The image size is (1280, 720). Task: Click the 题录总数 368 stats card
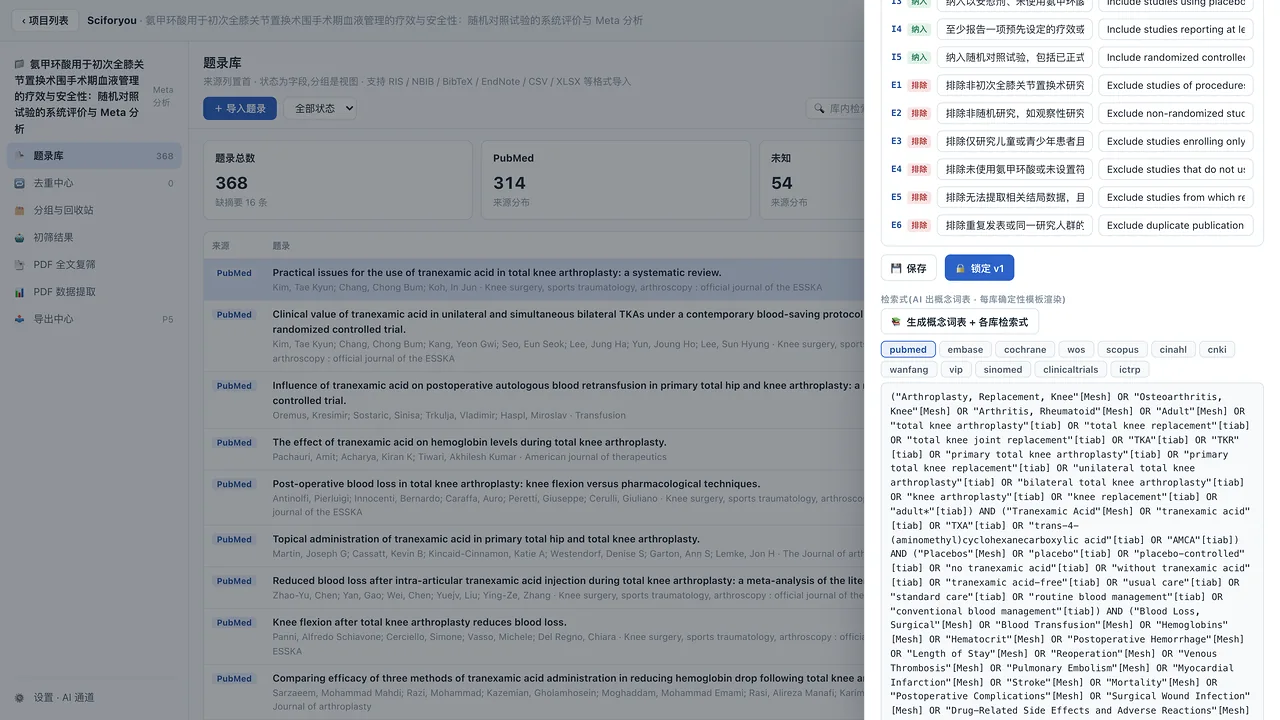[338, 180]
